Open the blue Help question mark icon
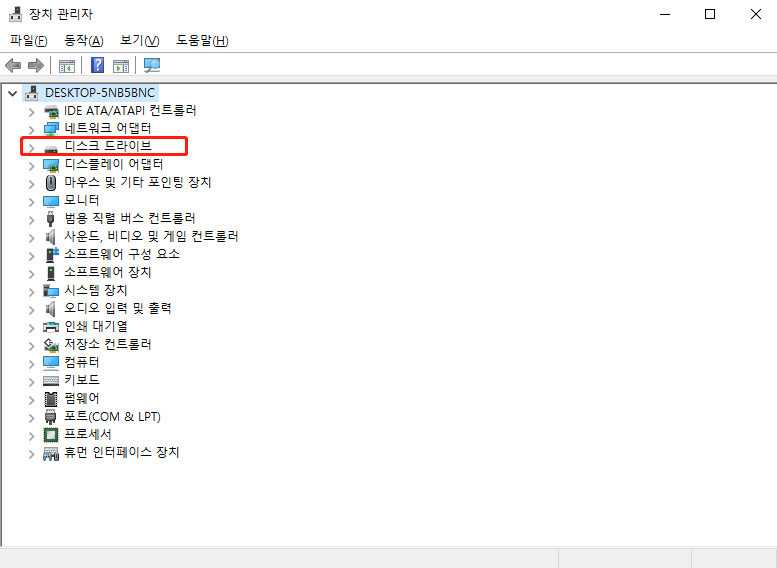 [x=98, y=65]
